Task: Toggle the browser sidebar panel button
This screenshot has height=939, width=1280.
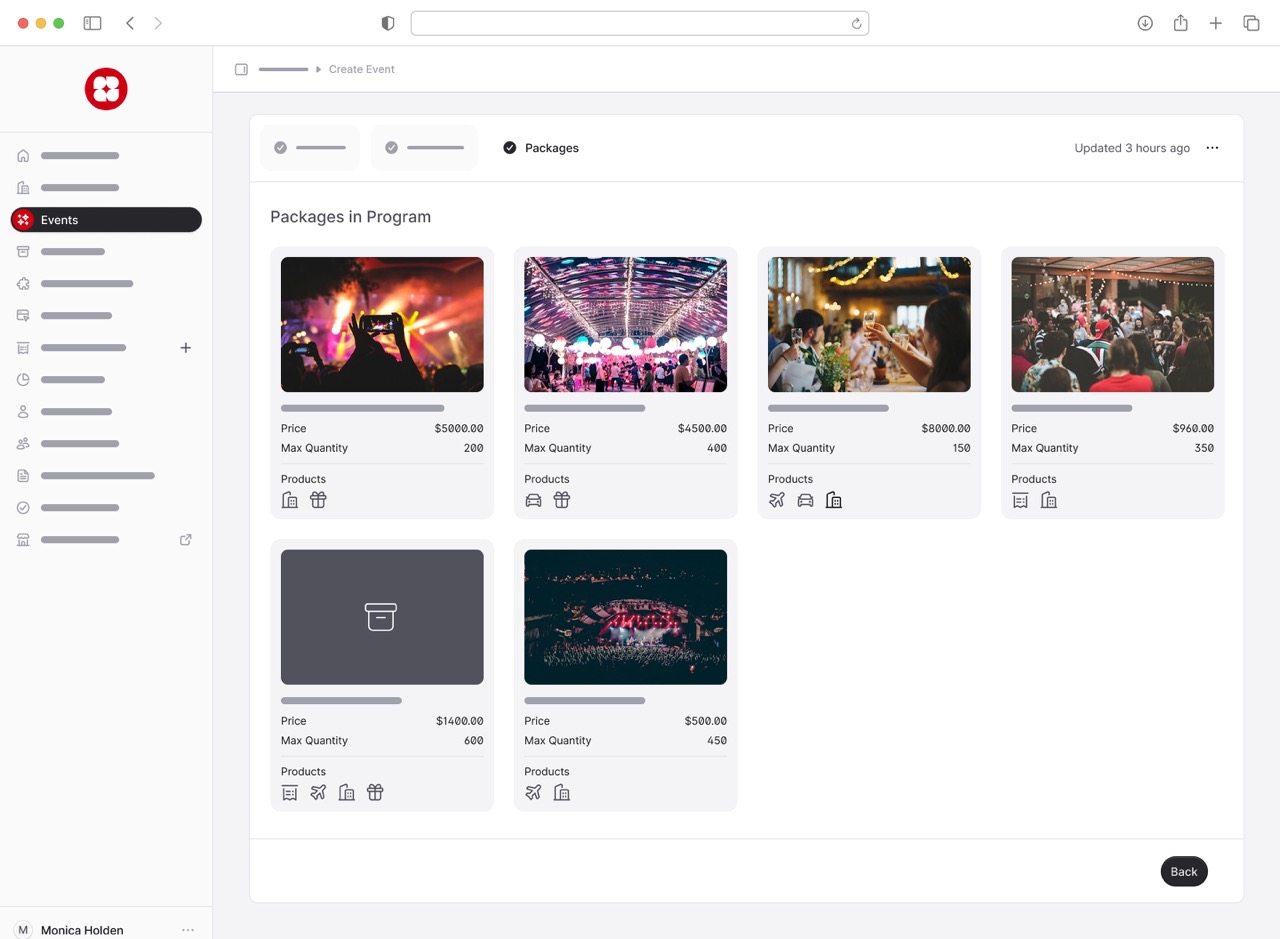Action: point(92,23)
